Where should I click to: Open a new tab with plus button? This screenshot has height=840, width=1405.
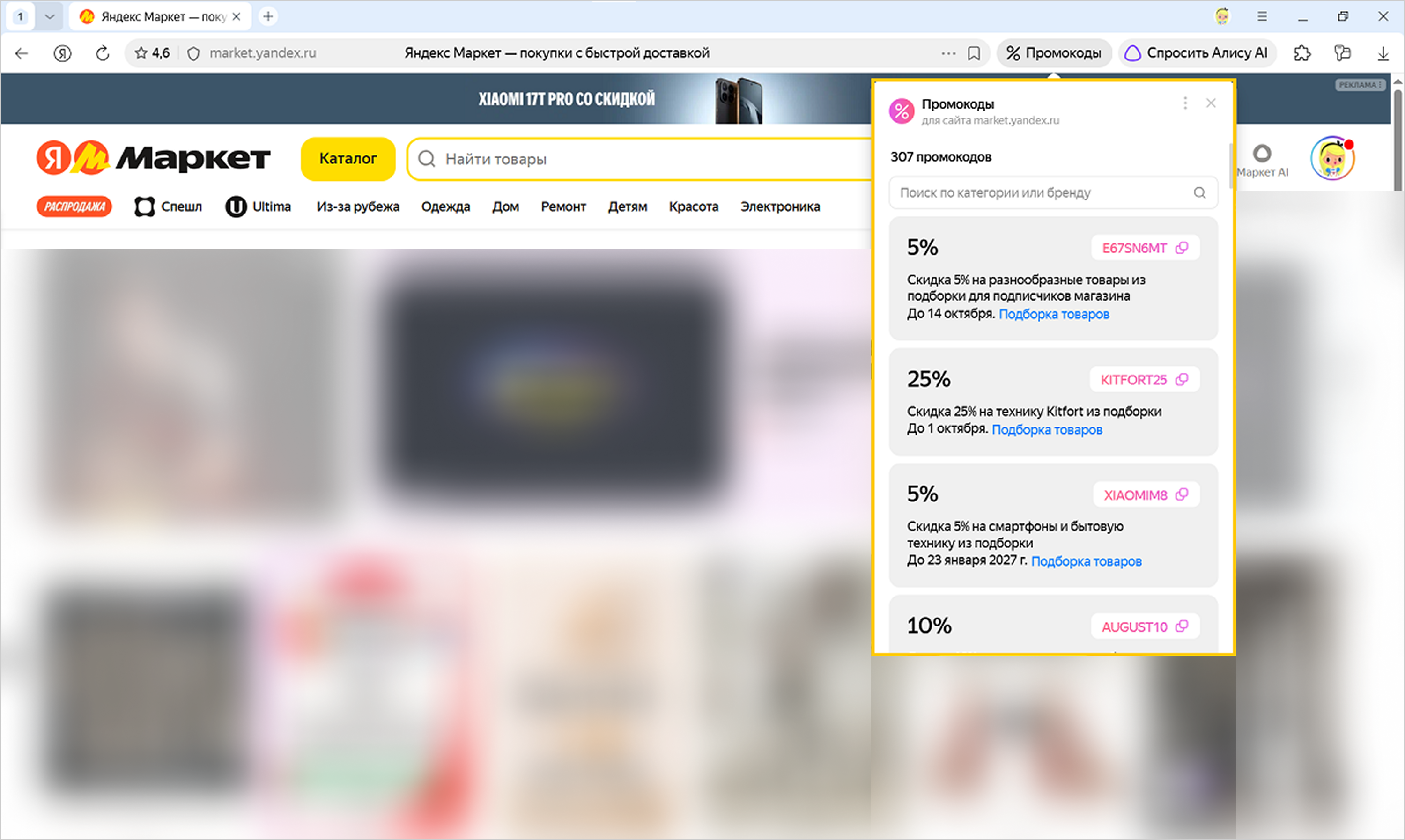268,16
